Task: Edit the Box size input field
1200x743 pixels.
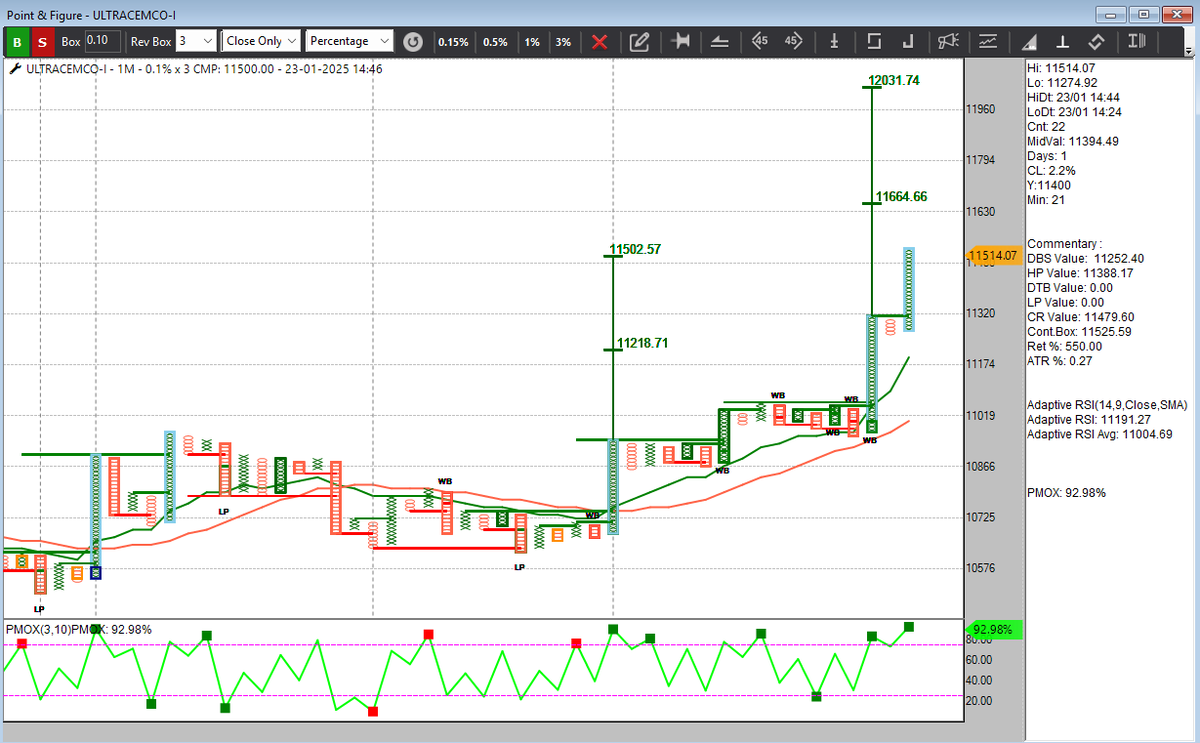Action: coord(103,41)
